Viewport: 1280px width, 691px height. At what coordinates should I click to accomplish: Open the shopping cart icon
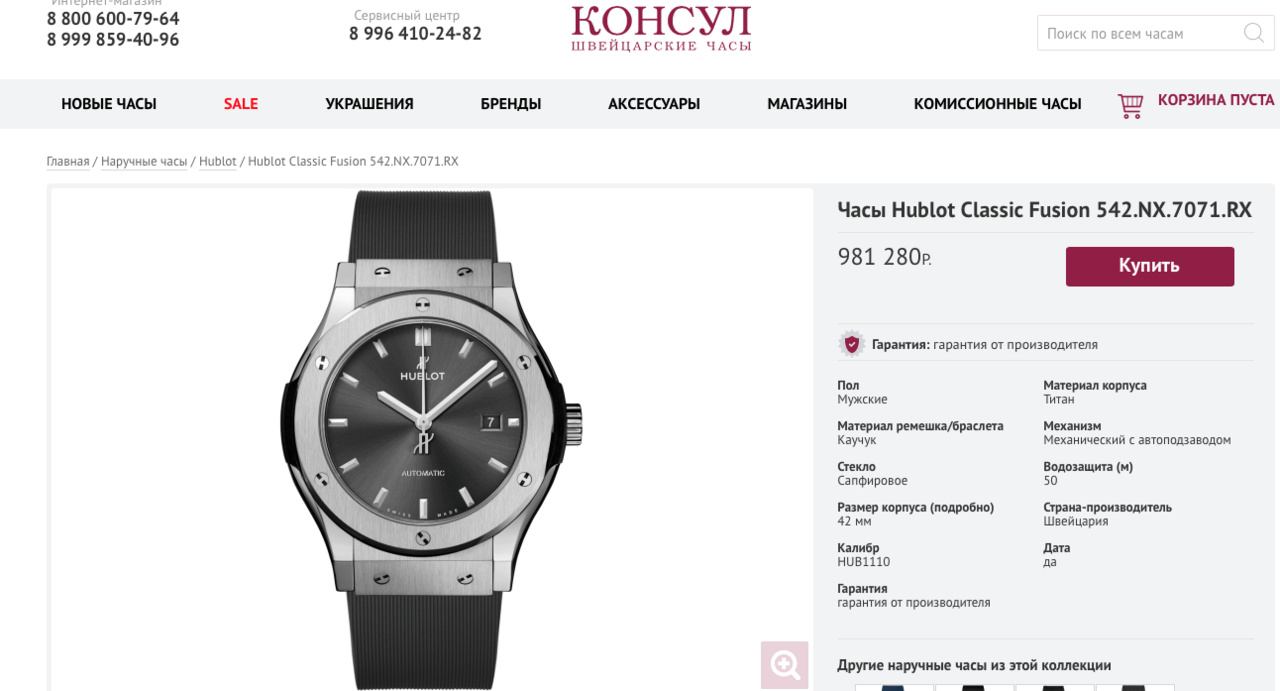1130,105
